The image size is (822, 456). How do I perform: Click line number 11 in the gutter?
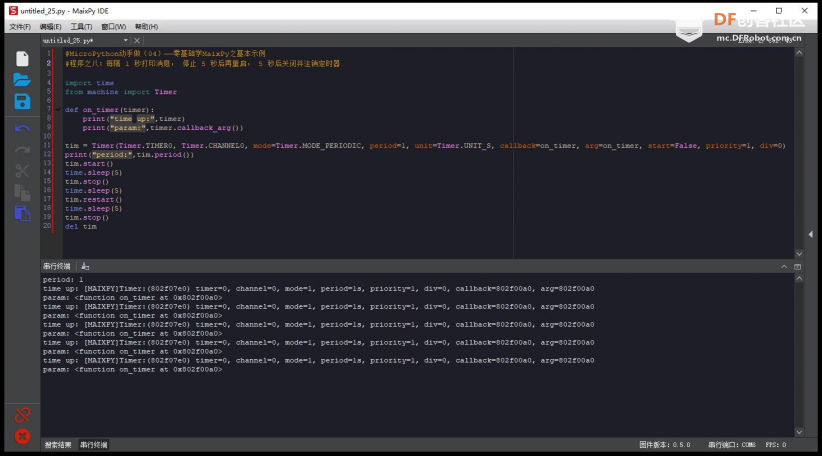(x=47, y=146)
